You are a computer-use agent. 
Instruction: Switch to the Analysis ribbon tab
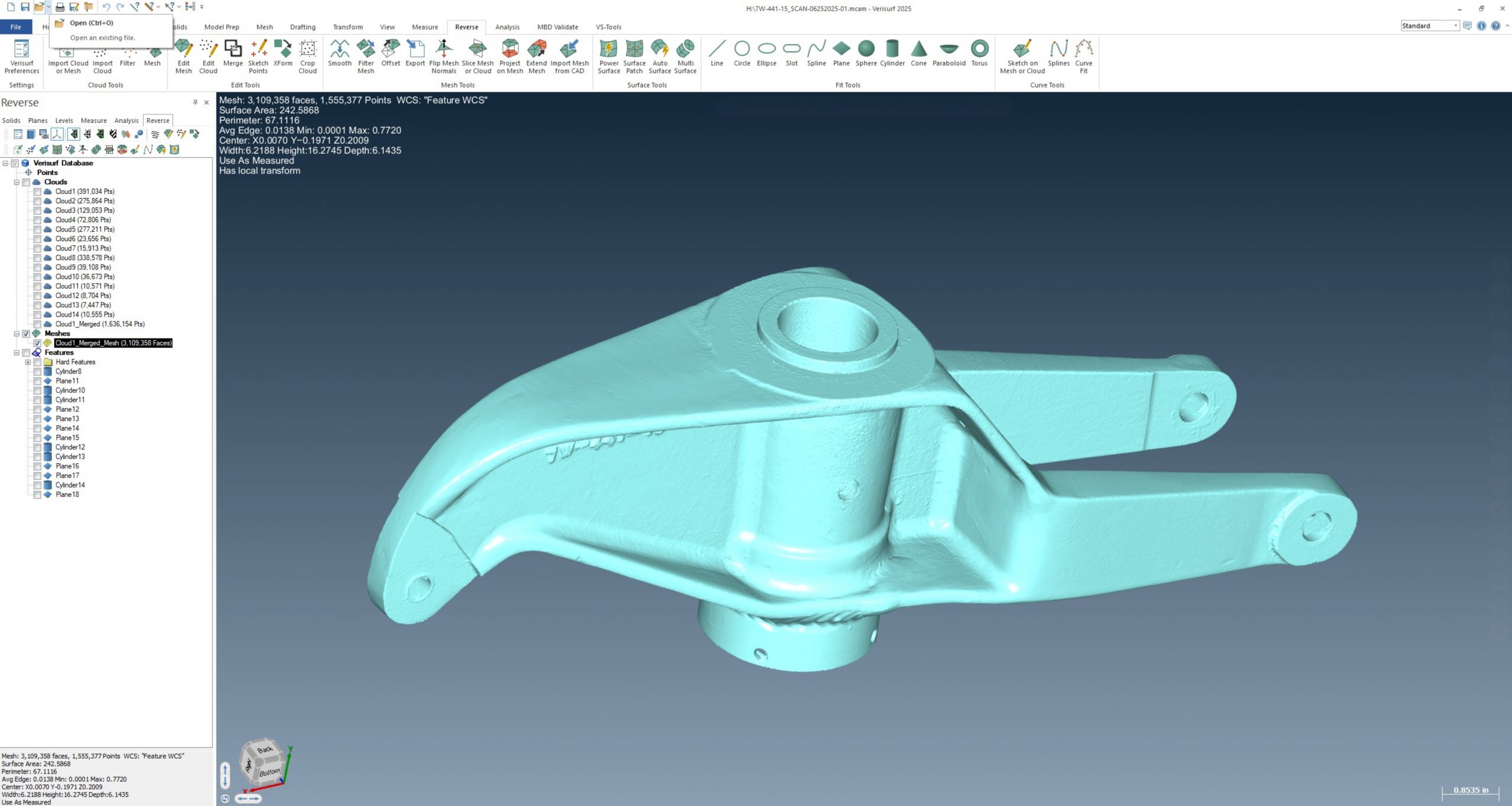(507, 27)
